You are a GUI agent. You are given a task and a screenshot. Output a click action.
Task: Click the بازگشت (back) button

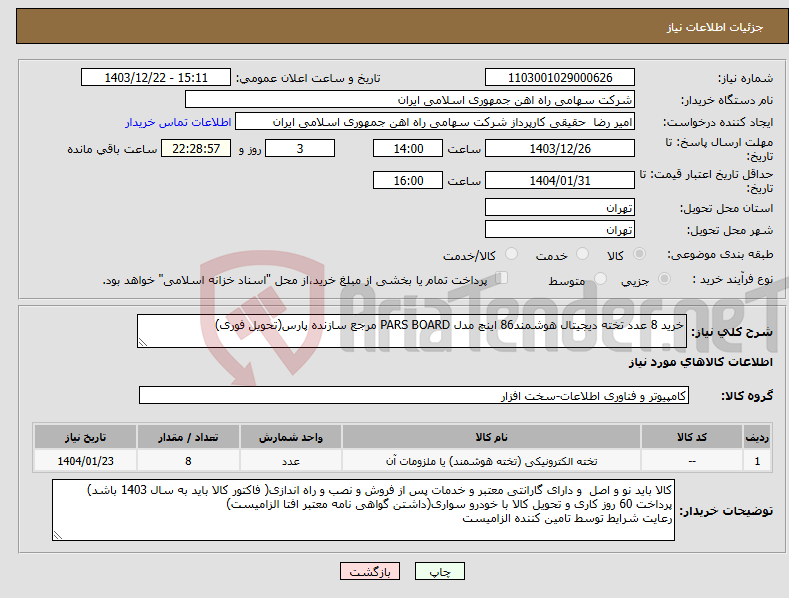[x=370, y=571]
